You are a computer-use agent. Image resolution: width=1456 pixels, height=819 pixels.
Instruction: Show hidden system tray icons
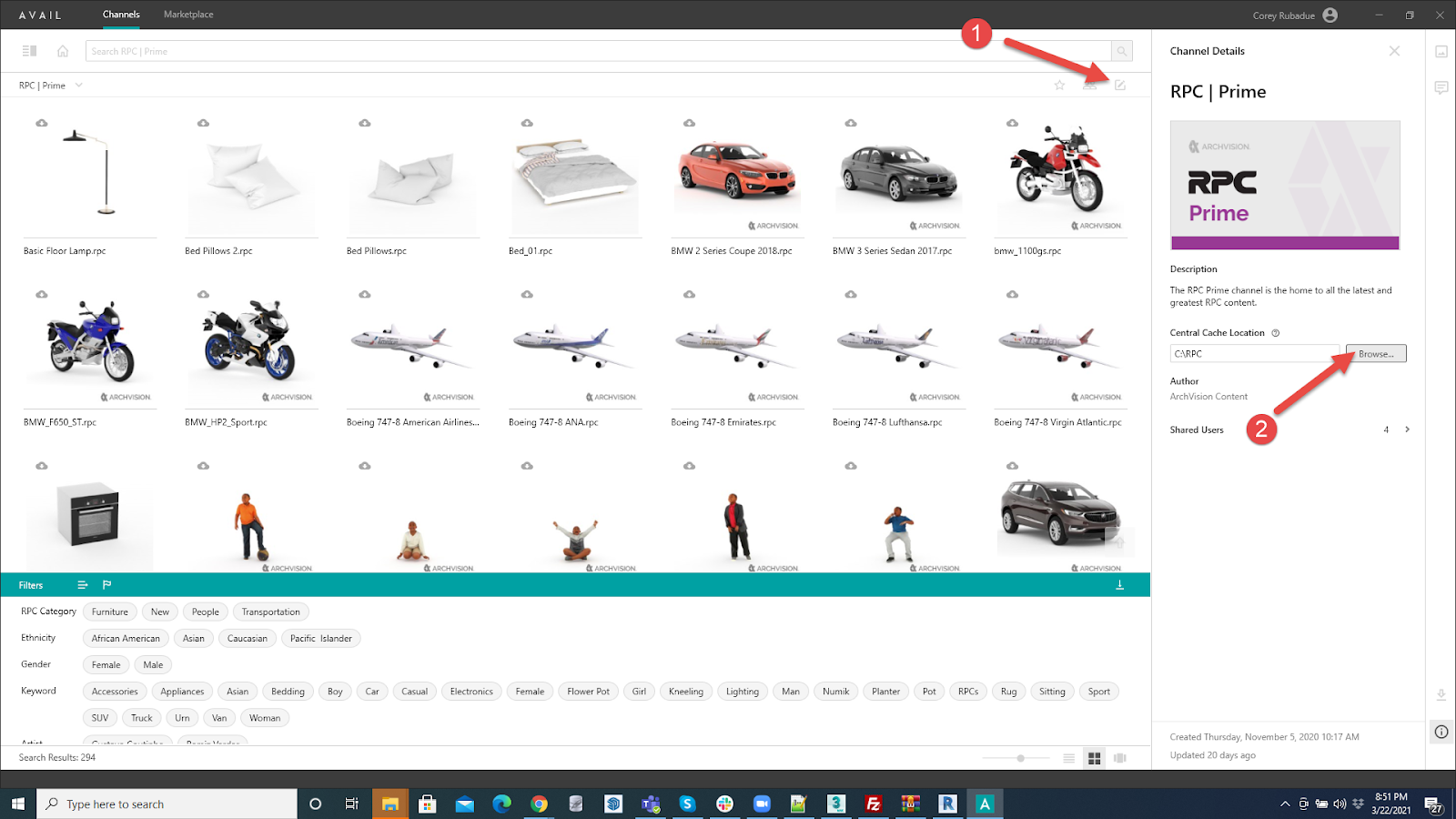1285,804
